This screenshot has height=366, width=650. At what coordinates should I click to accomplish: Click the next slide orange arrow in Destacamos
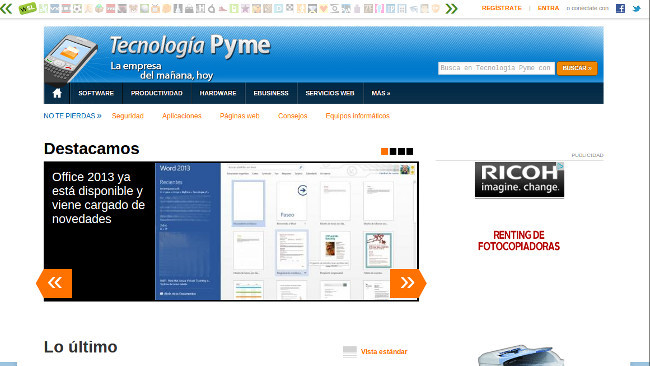point(408,283)
